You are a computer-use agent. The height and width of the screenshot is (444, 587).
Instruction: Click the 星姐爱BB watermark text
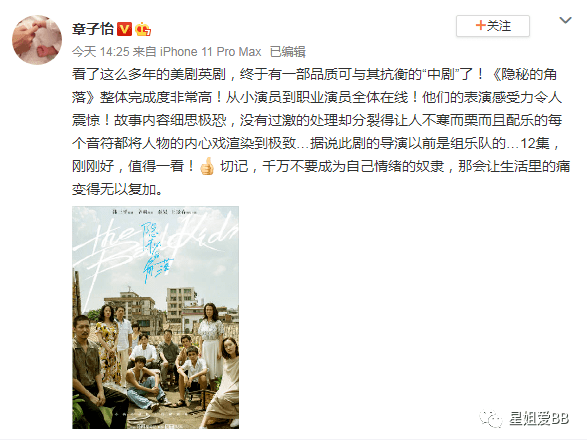click(x=539, y=419)
